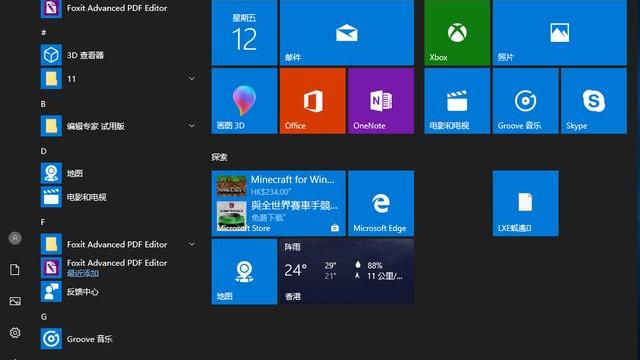
Task: Launch the Microsoft Edge tile
Action: 381,203
